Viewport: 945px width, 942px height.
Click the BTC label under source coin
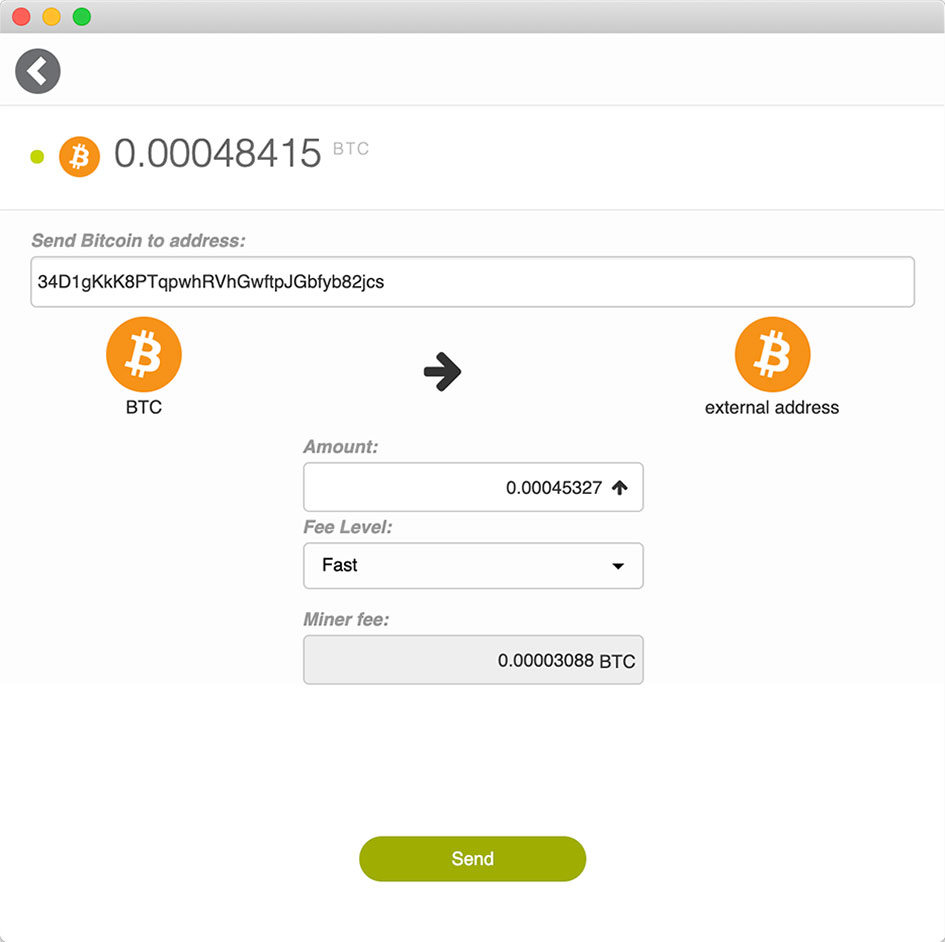(x=143, y=407)
